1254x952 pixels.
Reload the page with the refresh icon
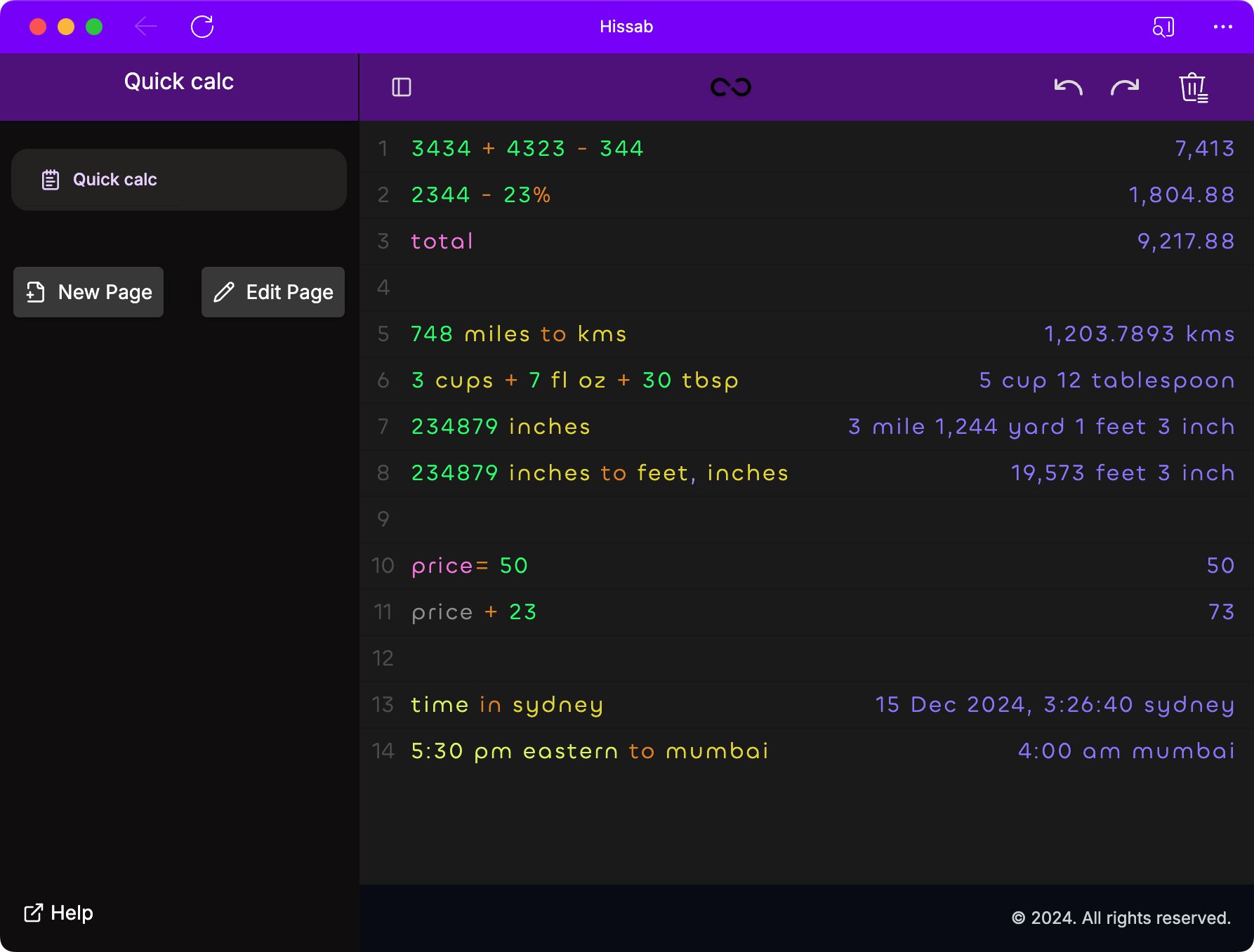(202, 27)
